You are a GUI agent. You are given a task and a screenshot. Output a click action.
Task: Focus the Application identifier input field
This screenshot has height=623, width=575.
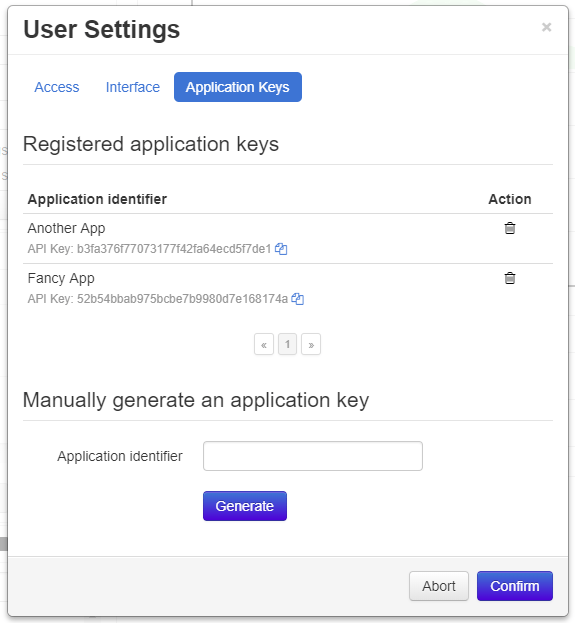pos(313,456)
